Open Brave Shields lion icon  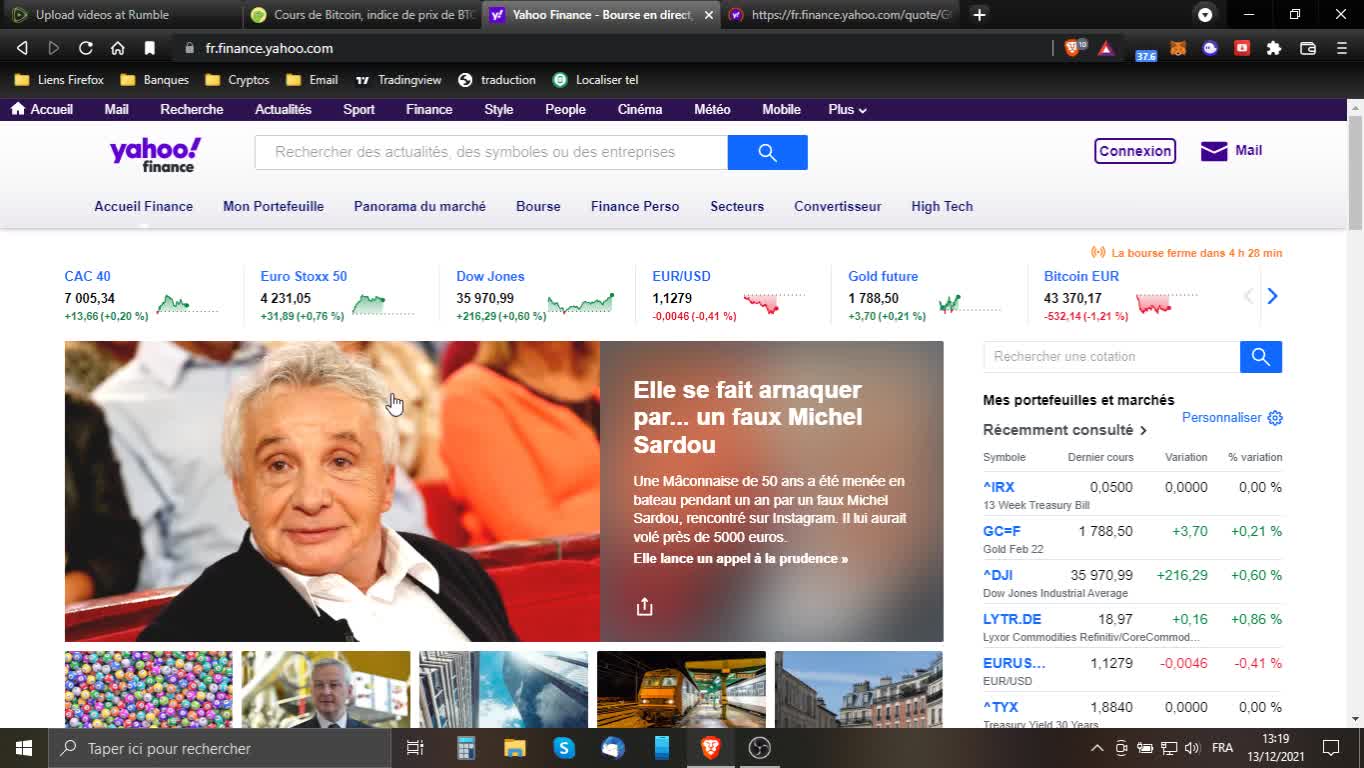click(x=1074, y=48)
